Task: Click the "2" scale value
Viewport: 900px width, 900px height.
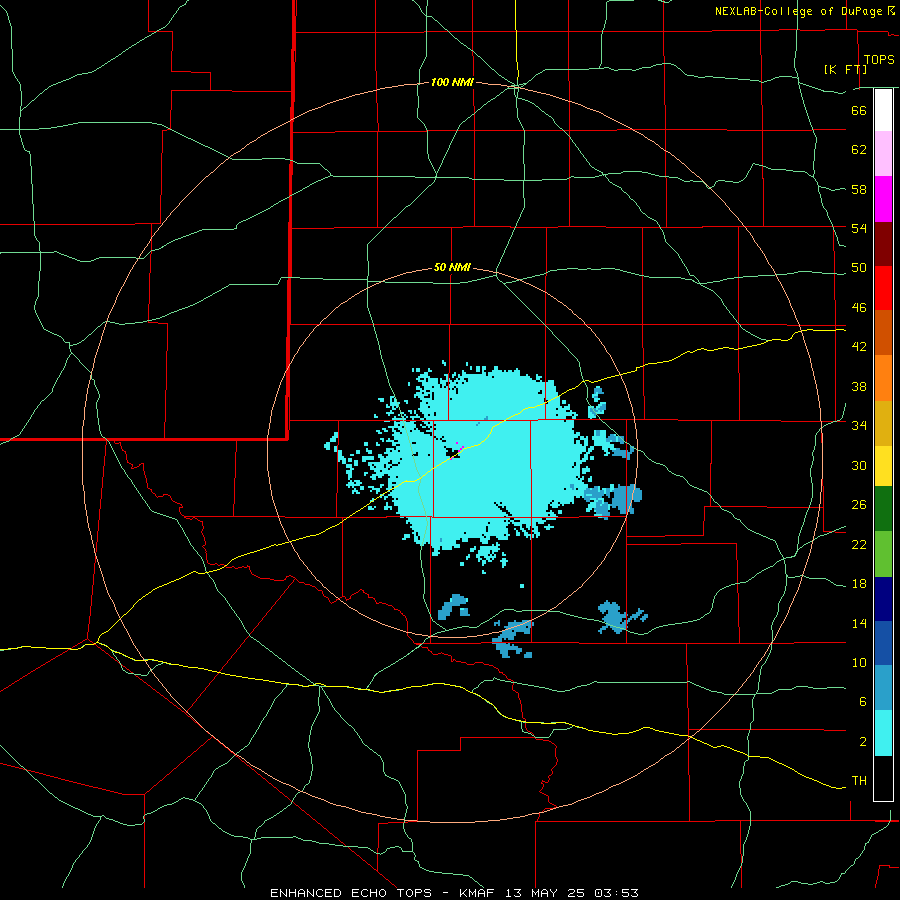Action: click(x=863, y=742)
